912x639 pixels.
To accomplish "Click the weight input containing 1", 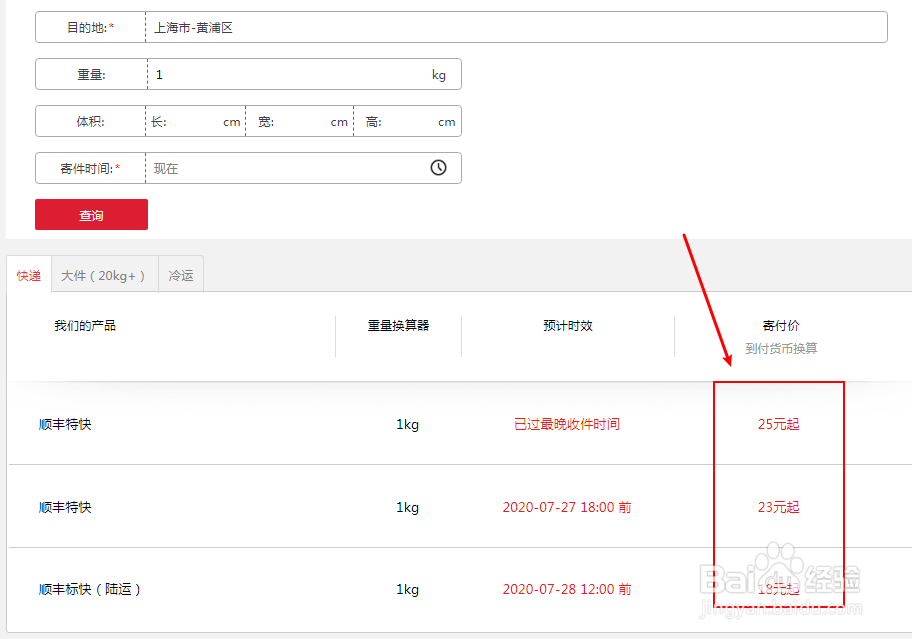I will (x=288, y=74).
